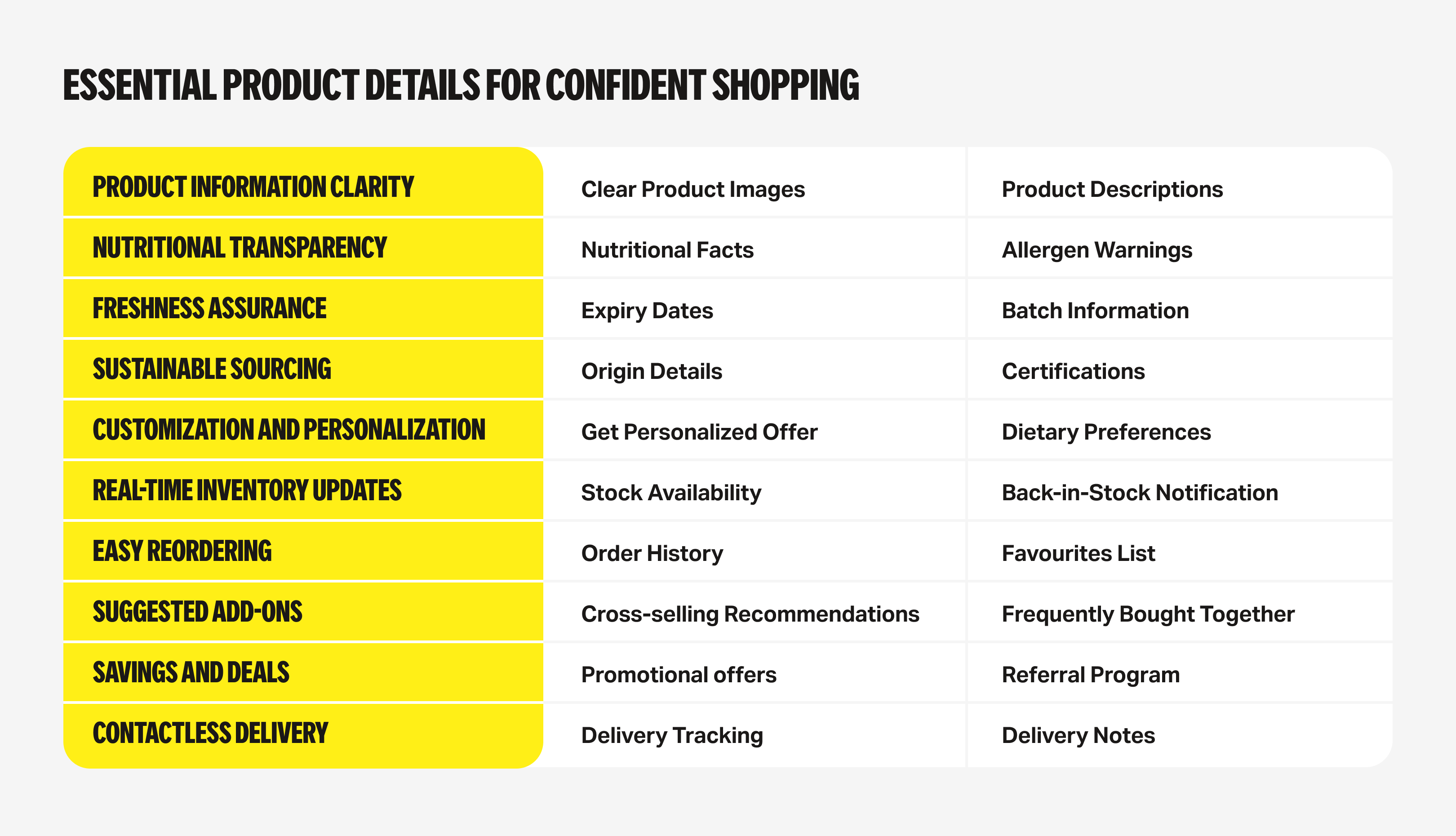Click Real-Time Inventory Updates row header
Image resolution: width=1456 pixels, height=836 pixels.
[247, 491]
